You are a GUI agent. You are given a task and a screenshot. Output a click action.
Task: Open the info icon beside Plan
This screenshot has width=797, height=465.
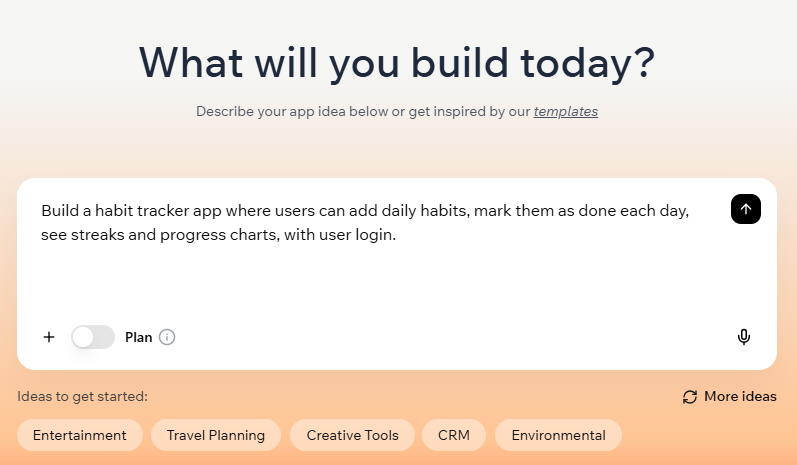(167, 337)
